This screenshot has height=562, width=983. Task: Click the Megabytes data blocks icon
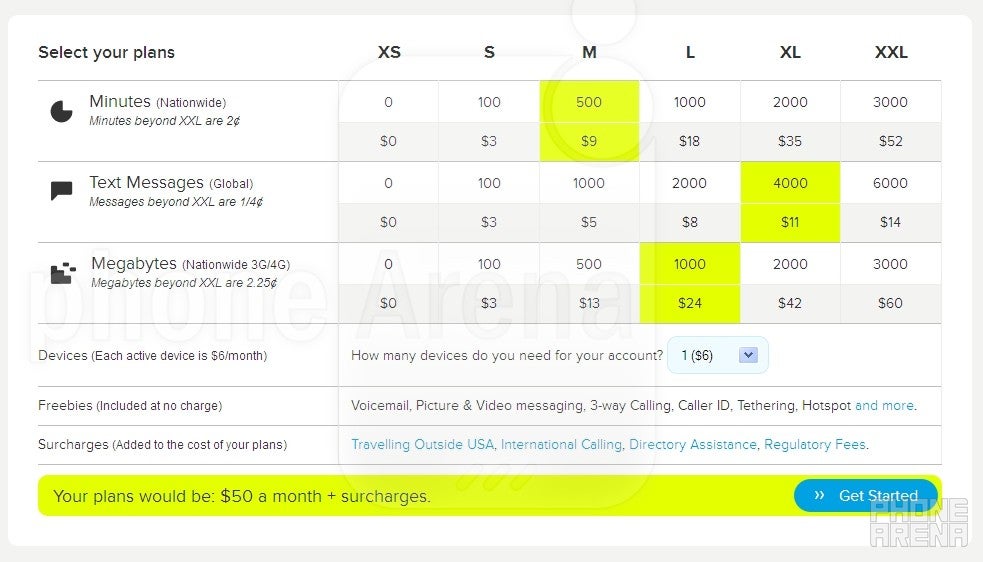(62, 273)
